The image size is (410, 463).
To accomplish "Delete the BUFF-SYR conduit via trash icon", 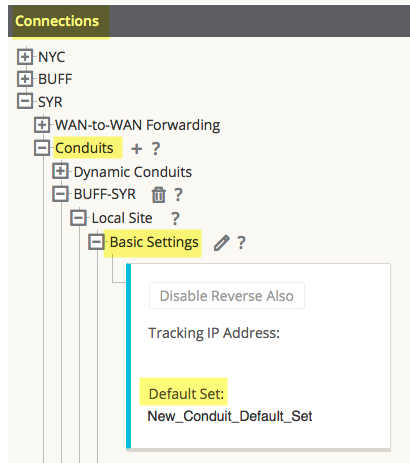I will coord(159,195).
